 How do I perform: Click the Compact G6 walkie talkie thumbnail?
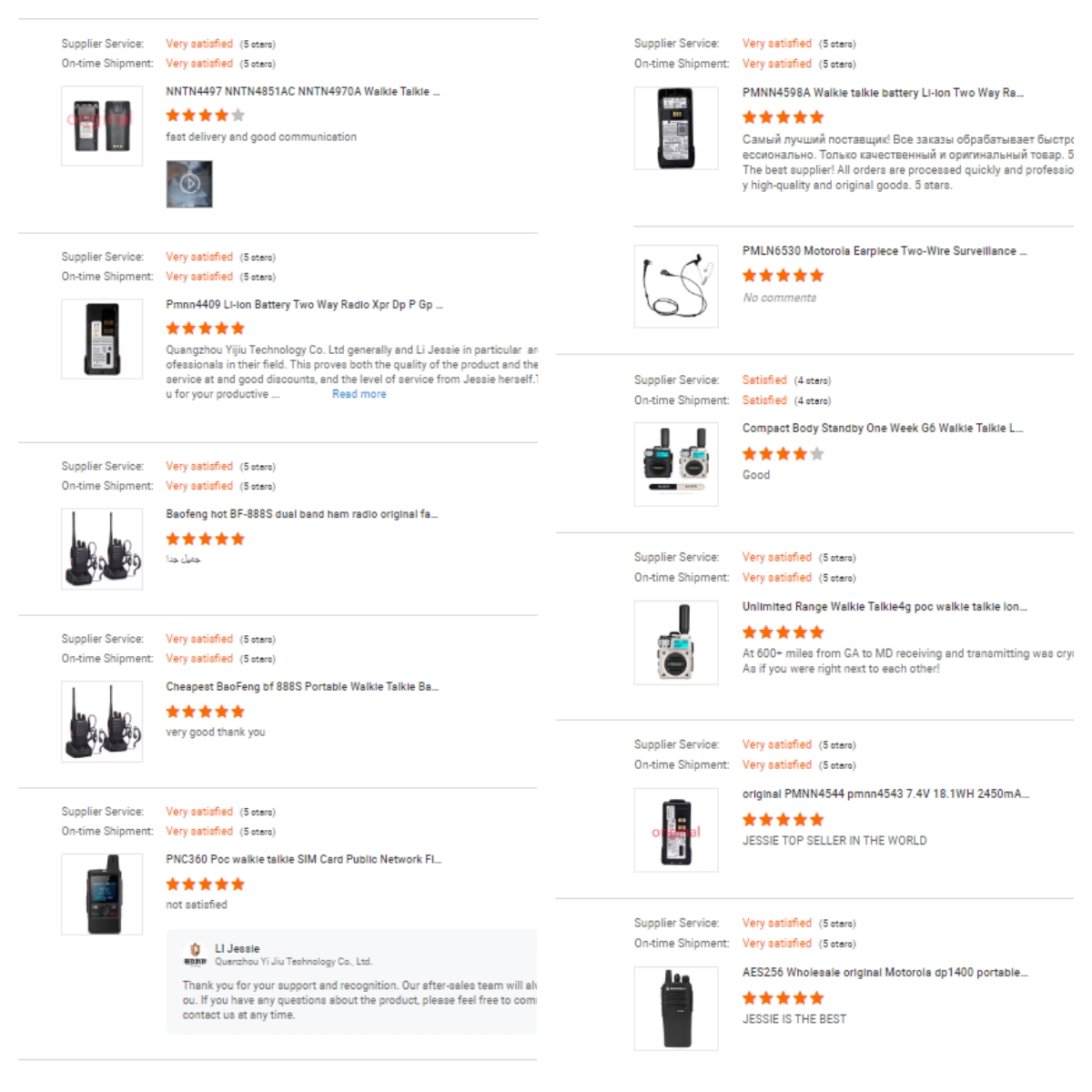[675, 463]
